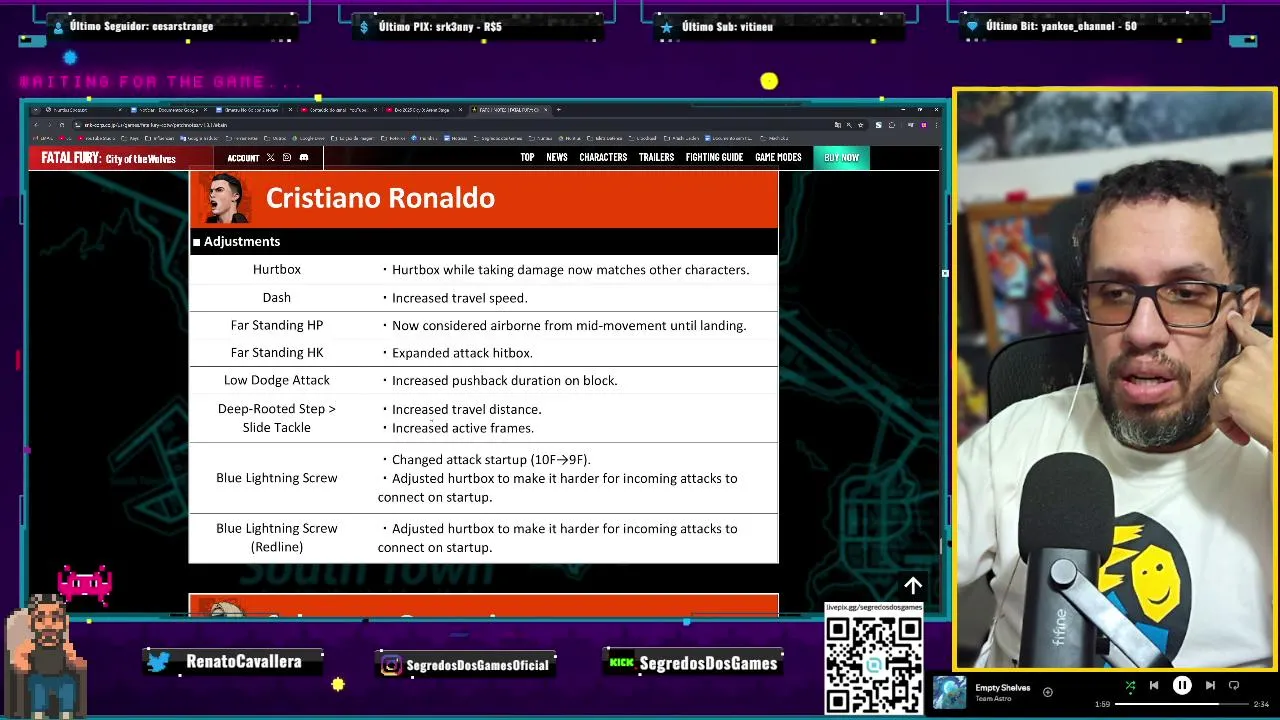Select the active FATAL FURY browser tab
This screenshot has height=720, width=1280.
(508, 110)
